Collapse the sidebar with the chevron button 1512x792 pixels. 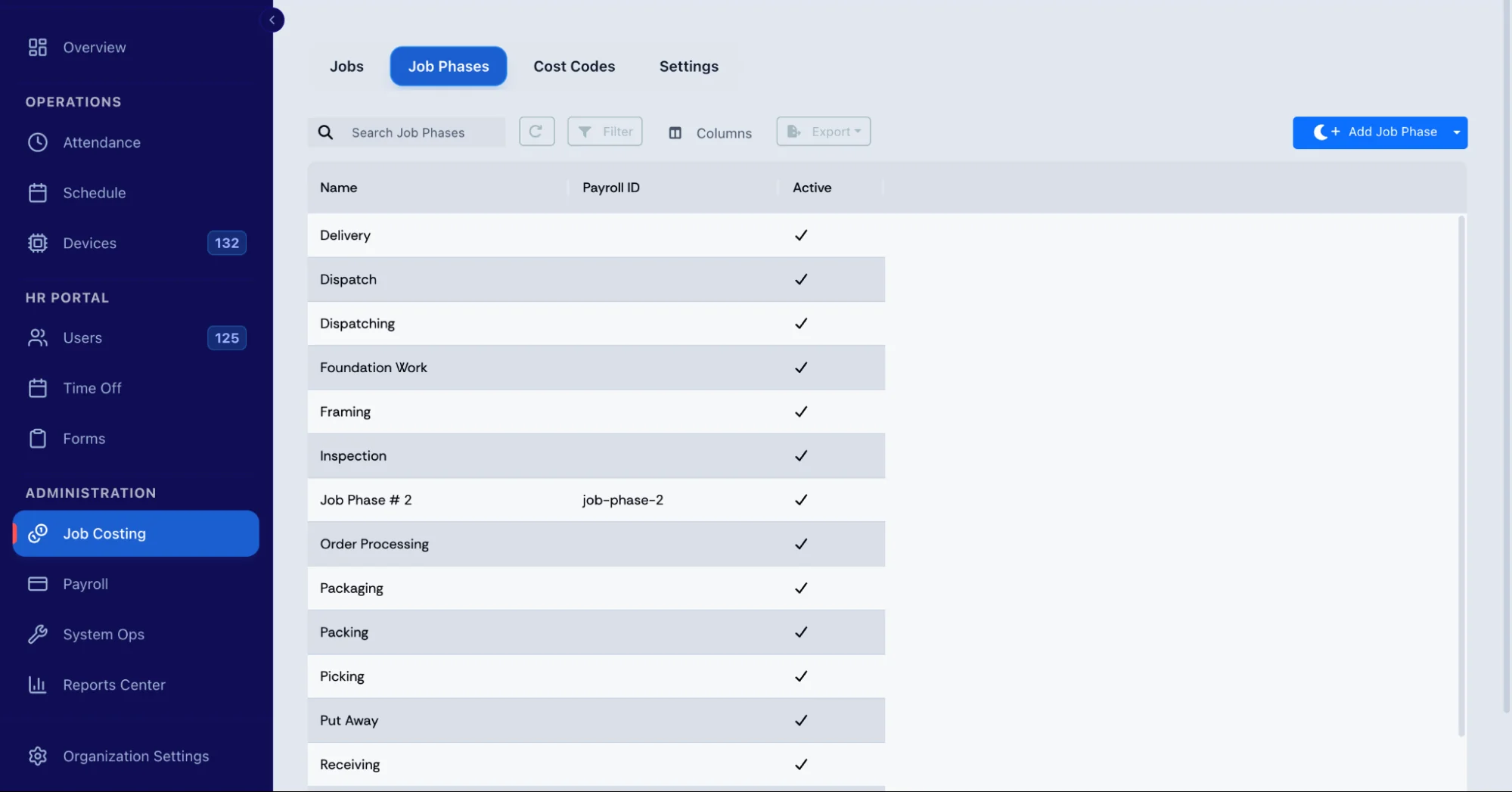coord(272,20)
